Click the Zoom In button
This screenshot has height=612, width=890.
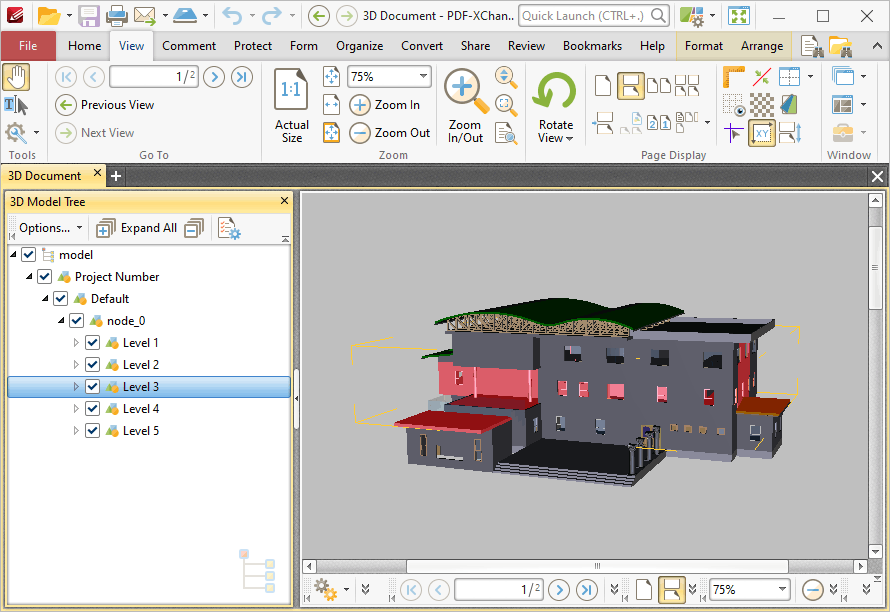386,105
